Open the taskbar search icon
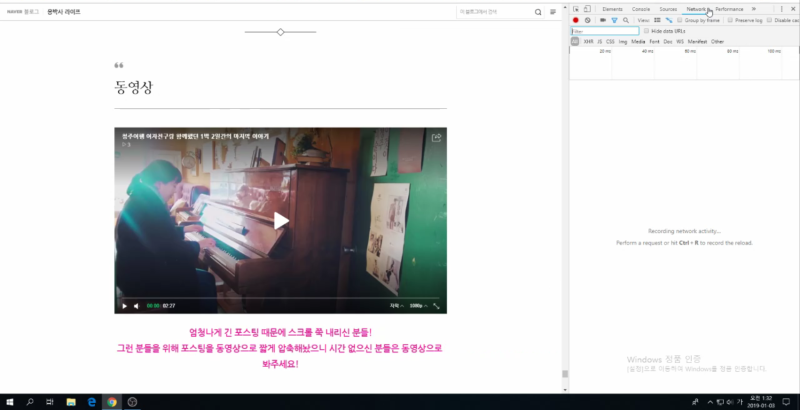The width and height of the screenshot is (800, 410). point(30,402)
